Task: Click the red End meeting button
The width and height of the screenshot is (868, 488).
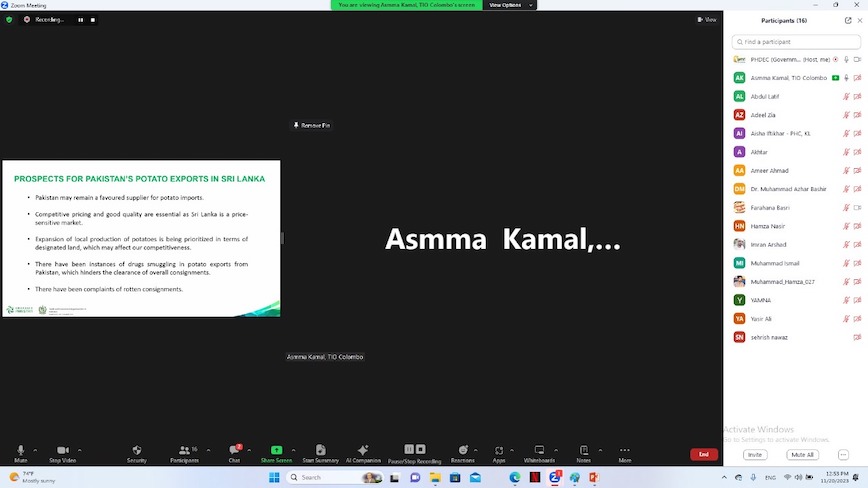Action: 704,454
